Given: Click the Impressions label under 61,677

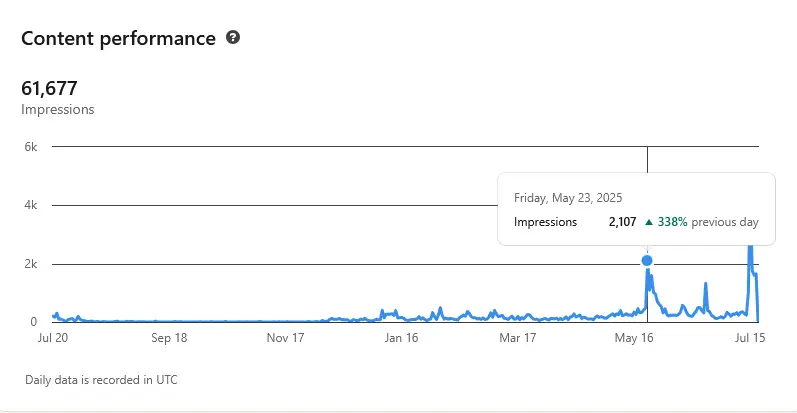Looking at the screenshot, I should (57, 109).
